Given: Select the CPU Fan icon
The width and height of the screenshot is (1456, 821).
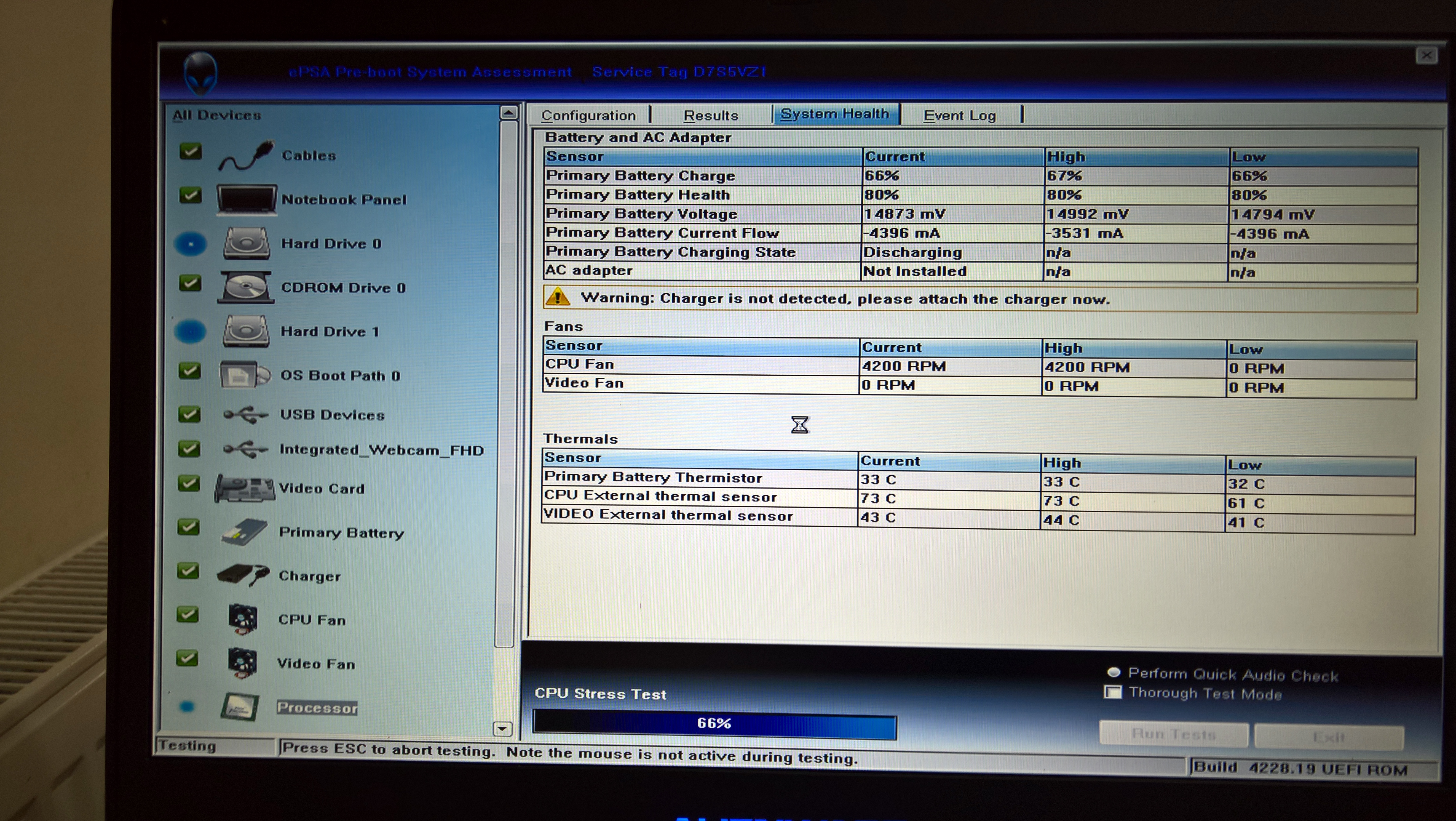Looking at the screenshot, I should [243, 619].
